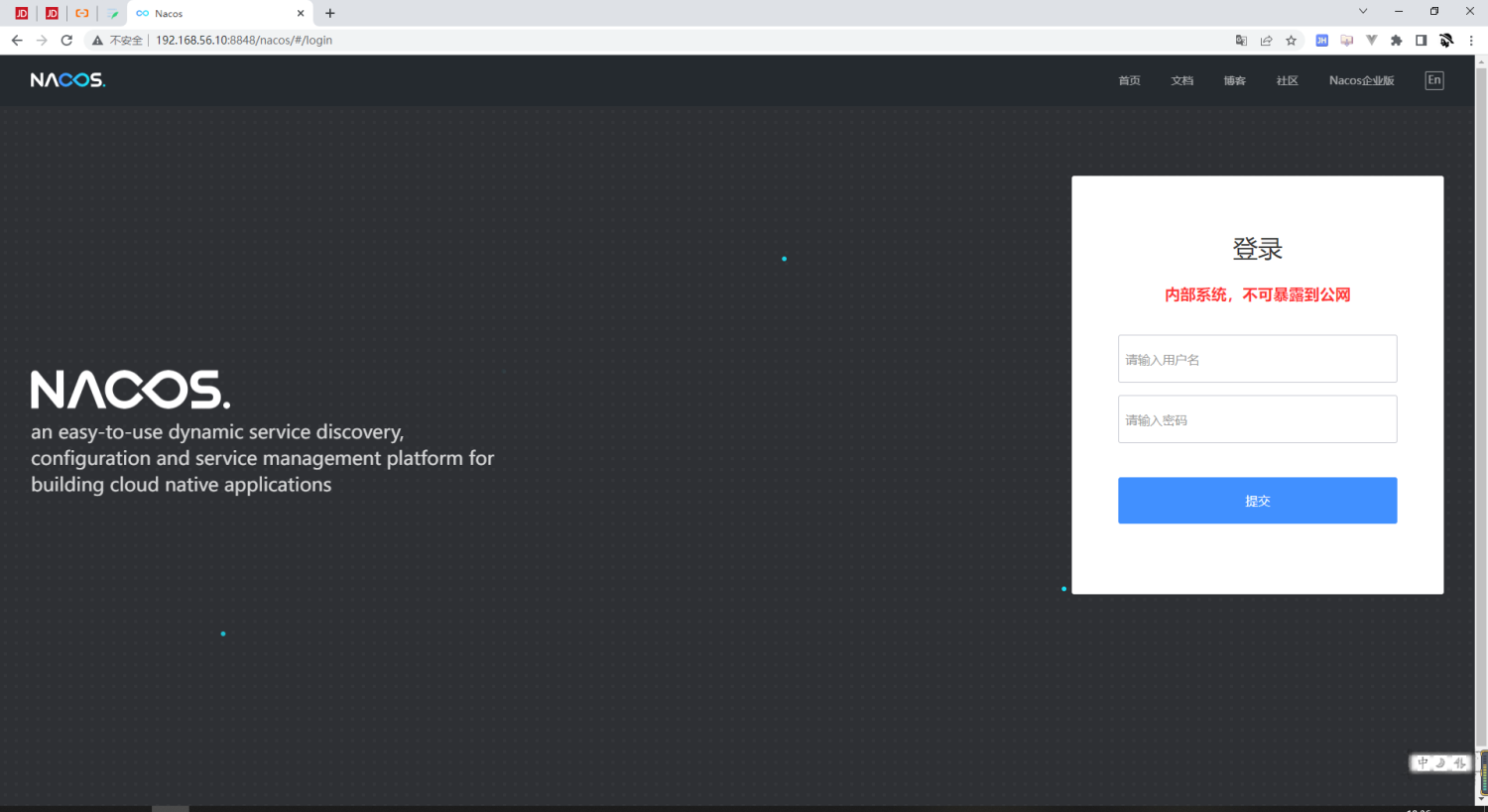Image resolution: width=1488 pixels, height=812 pixels.
Task: Open 首页 in the navigation bar
Action: pos(1130,80)
